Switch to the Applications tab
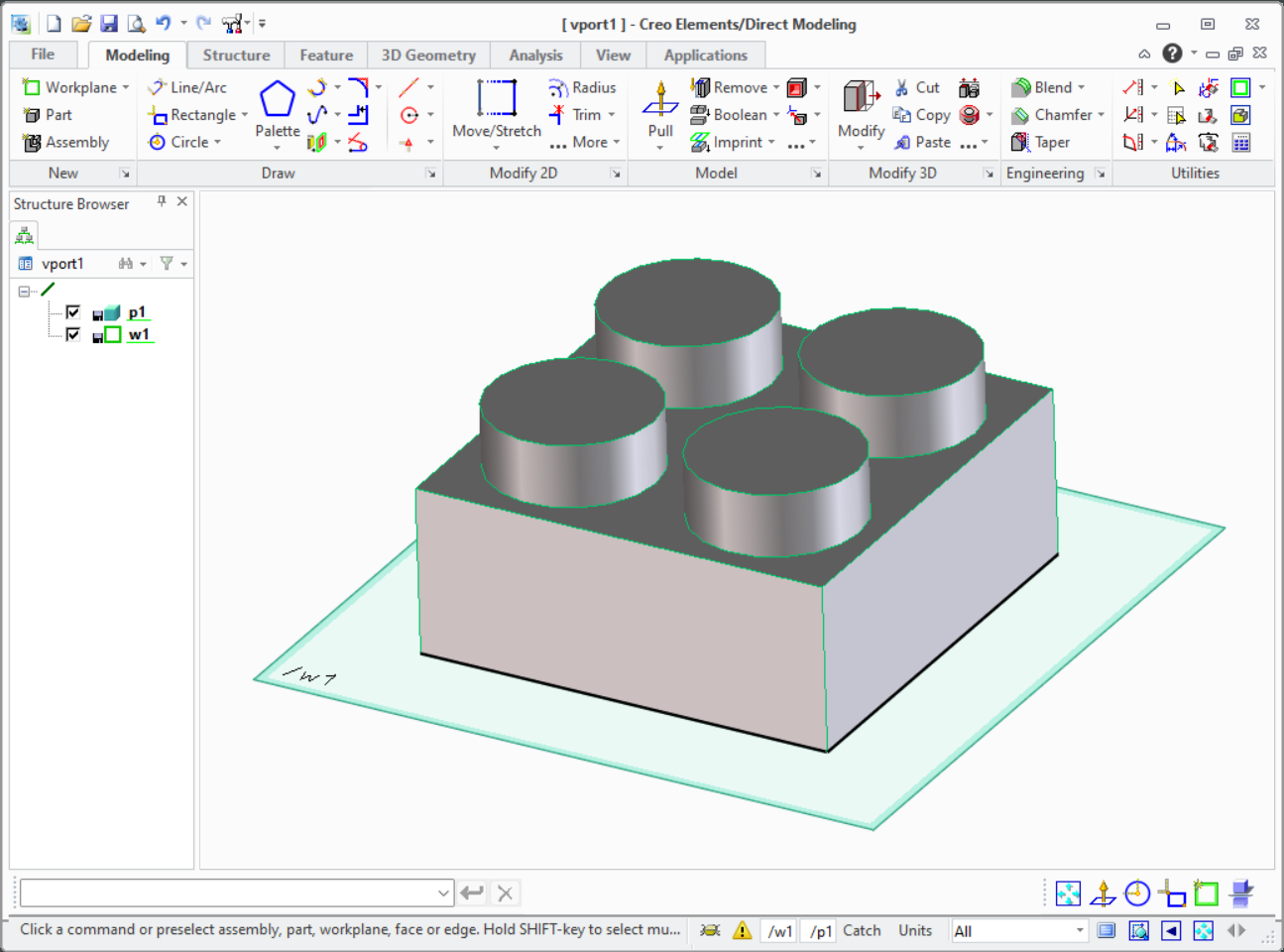 coord(705,56)
